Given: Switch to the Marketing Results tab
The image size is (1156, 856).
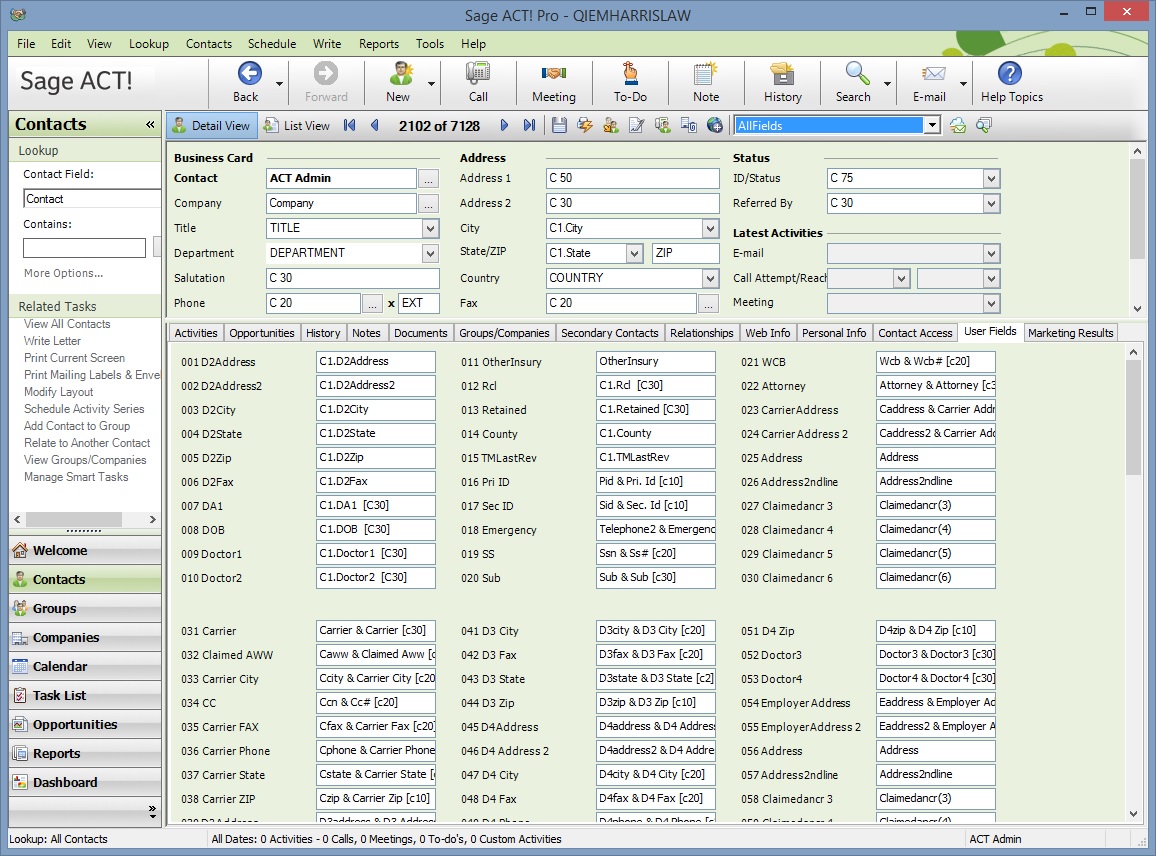Looking at the screenshot, I should click(1070, 333).
